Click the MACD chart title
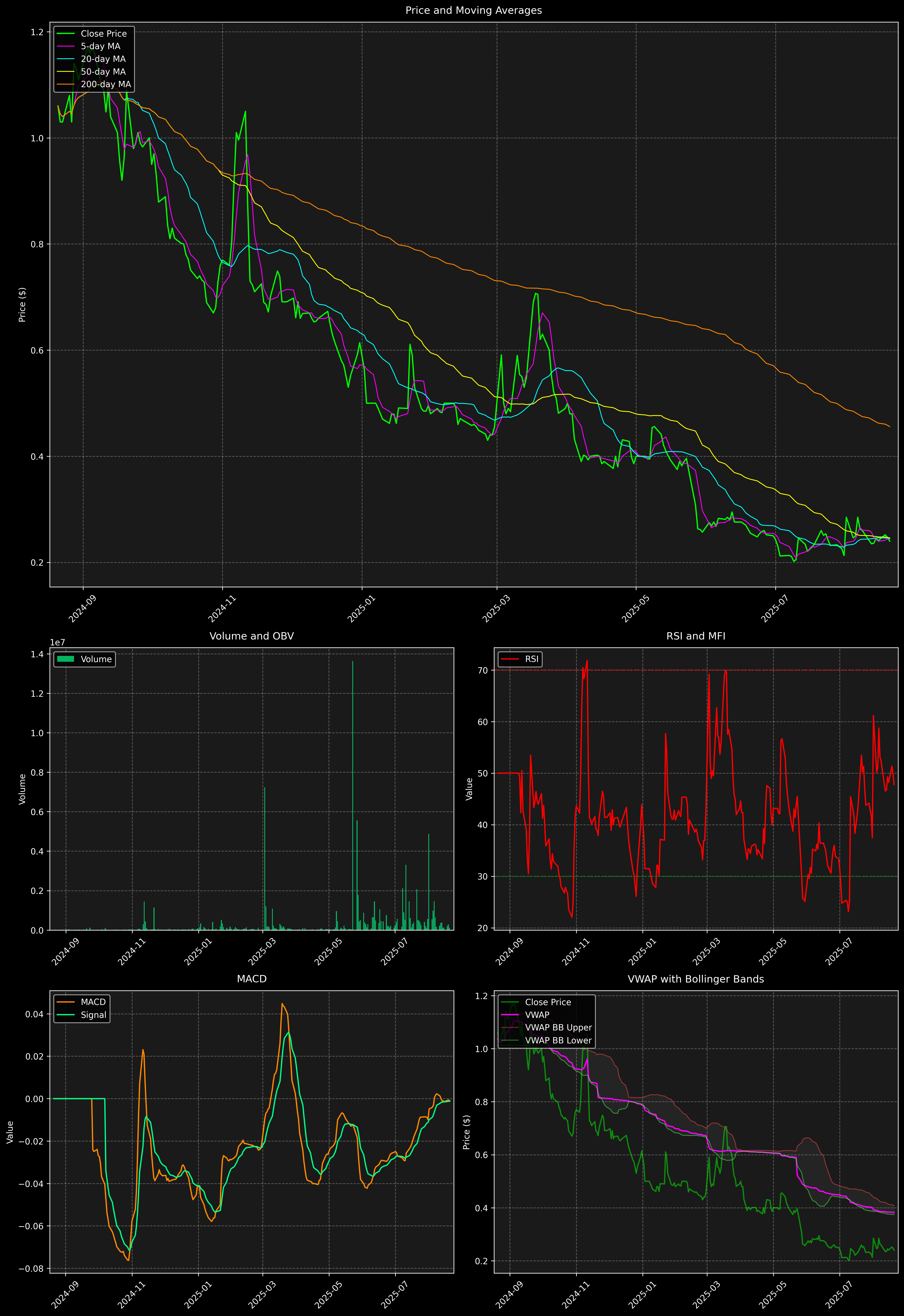This screenshot has height=1316, width=904. [252, 979]
